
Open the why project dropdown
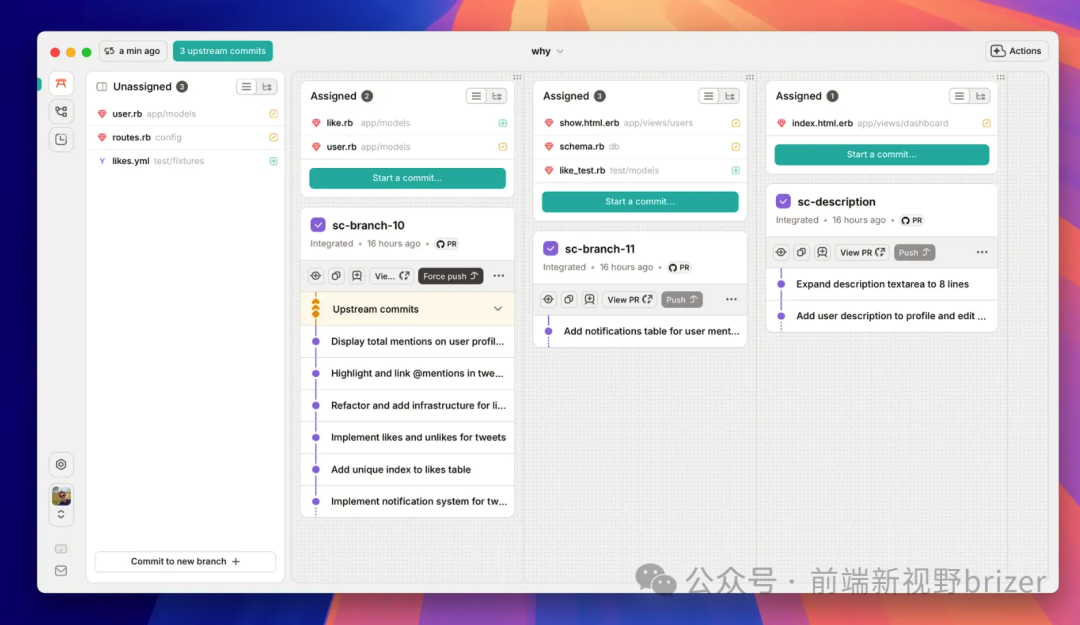click(548, 51)
